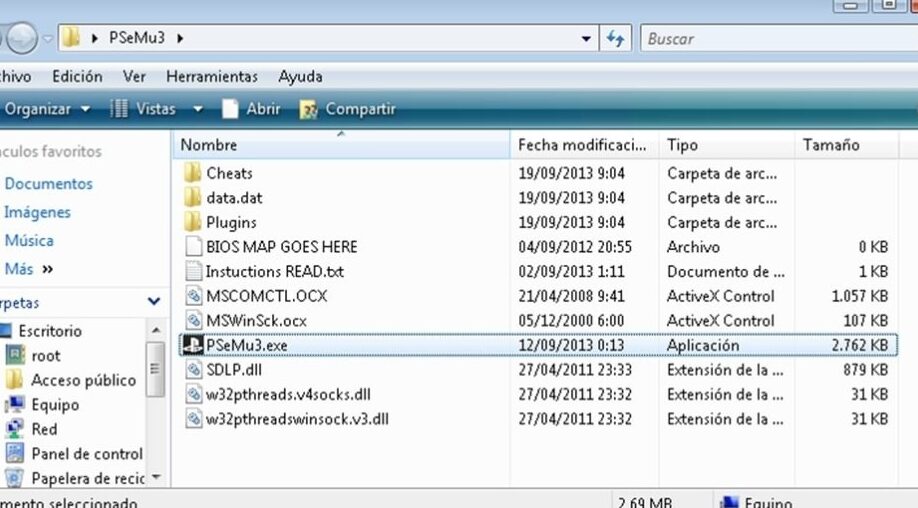Open the Documentos favorite link
The image size is (918, 508).
49,183
